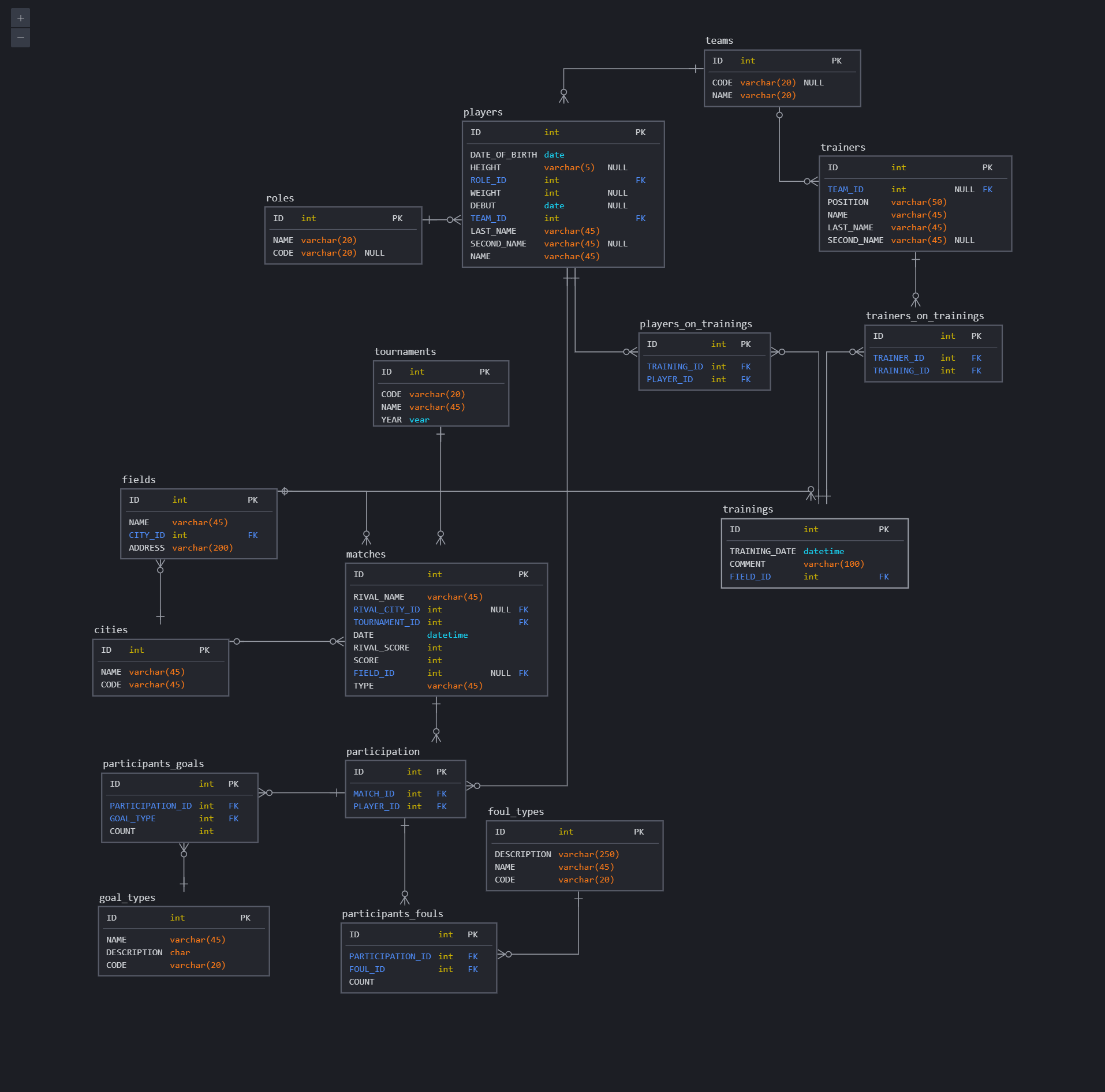Select the participation table title
Image resolution: width=1105 pixels, height=1092 pixels.
(x=383, y=751)
